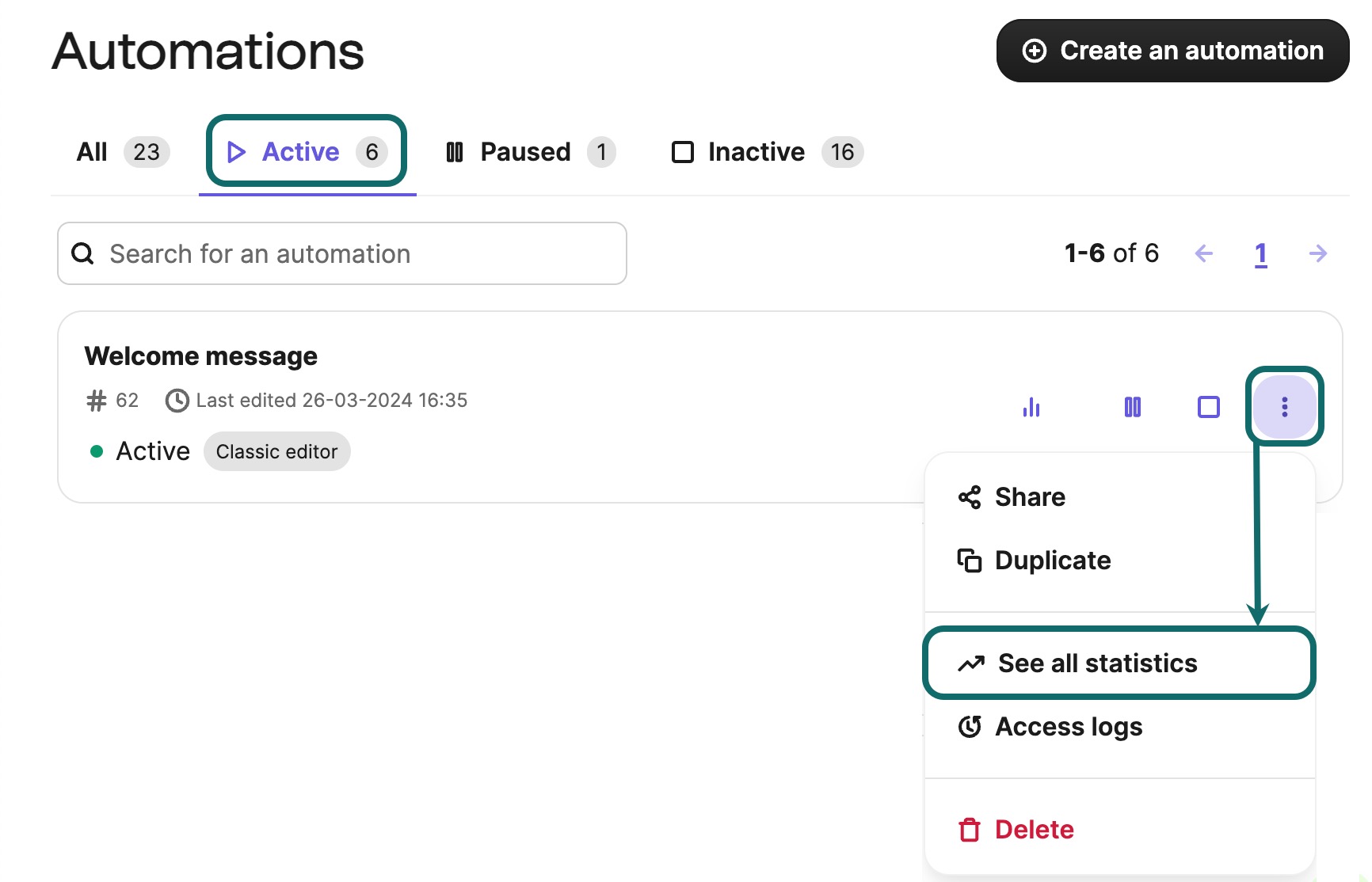Go to next page arrow

point(1318,253)
